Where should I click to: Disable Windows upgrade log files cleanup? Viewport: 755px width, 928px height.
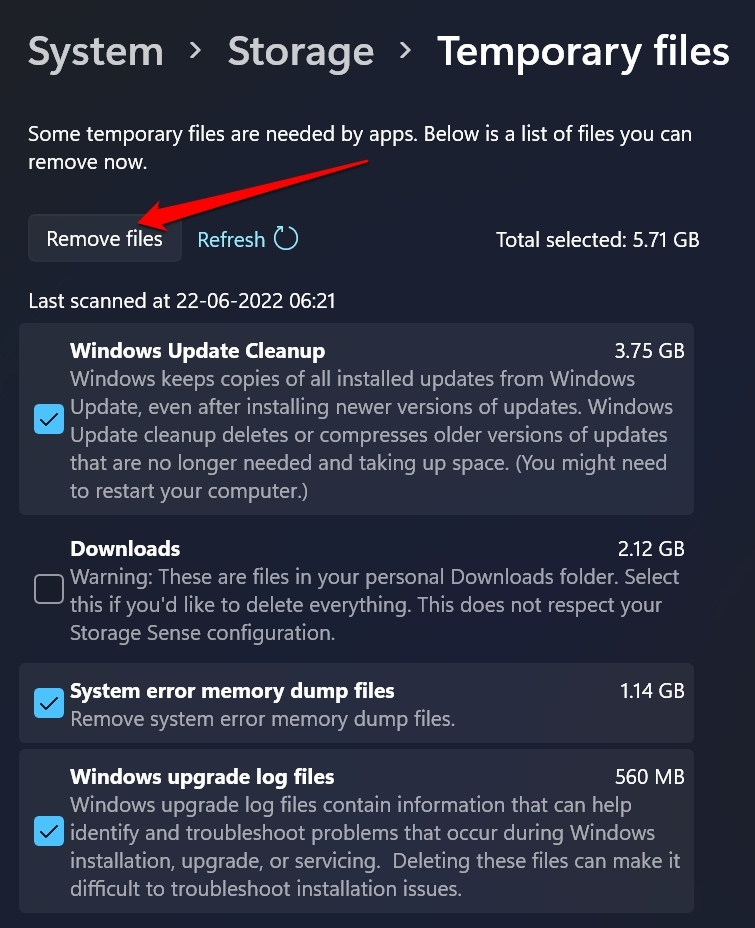[x=48, y=832]
